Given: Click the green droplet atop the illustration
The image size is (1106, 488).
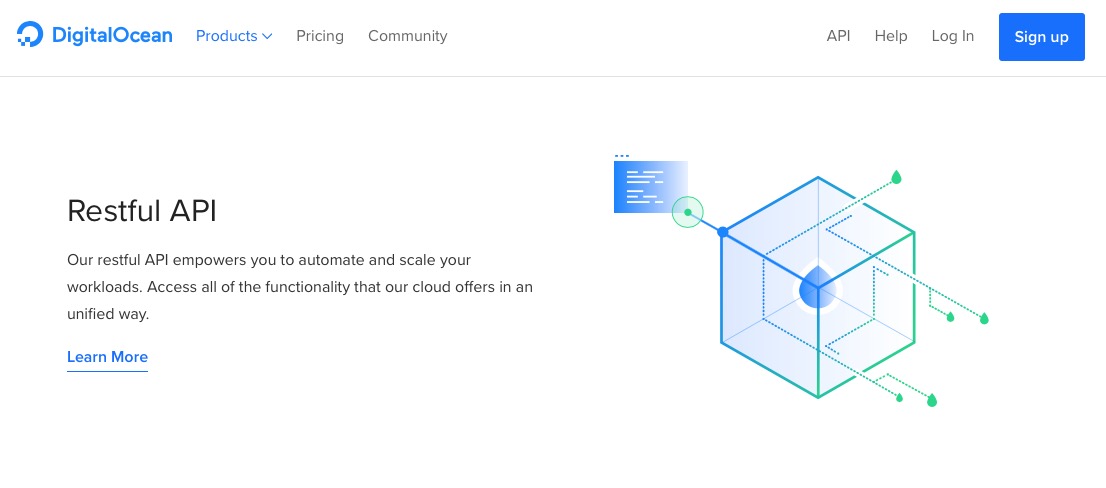Looking at the screenshot, I should [896, 177].
